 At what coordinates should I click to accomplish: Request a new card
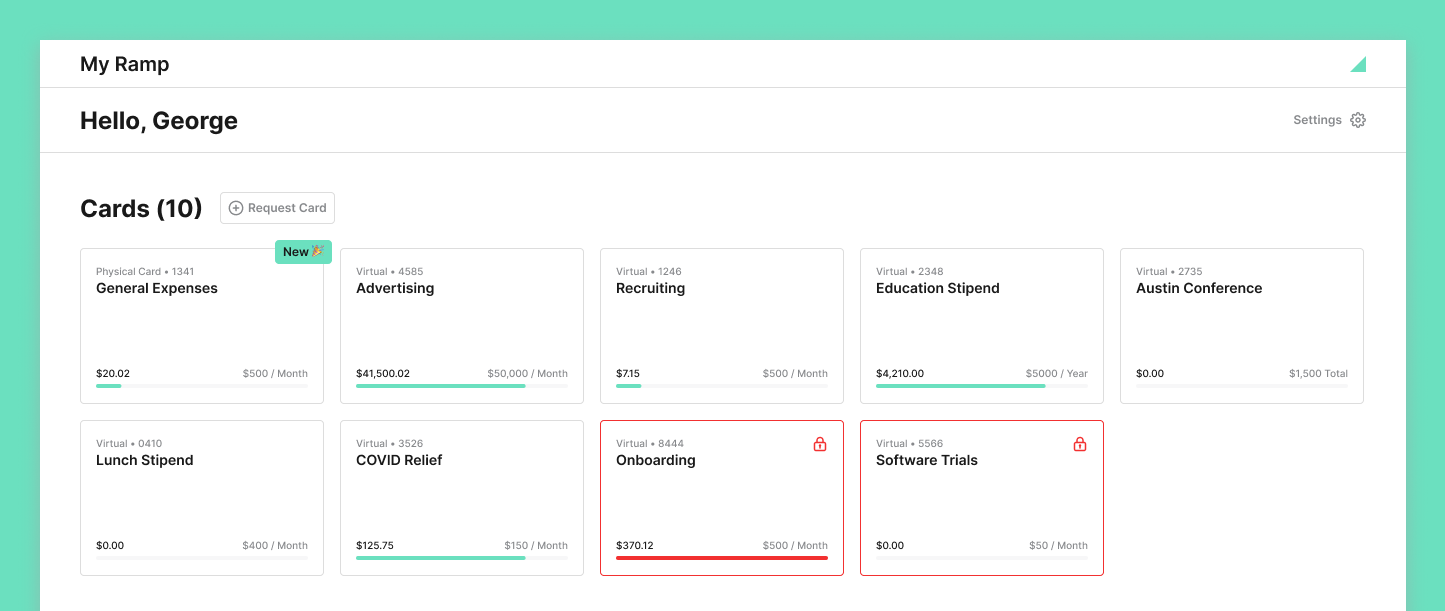[x=277, y=208]
